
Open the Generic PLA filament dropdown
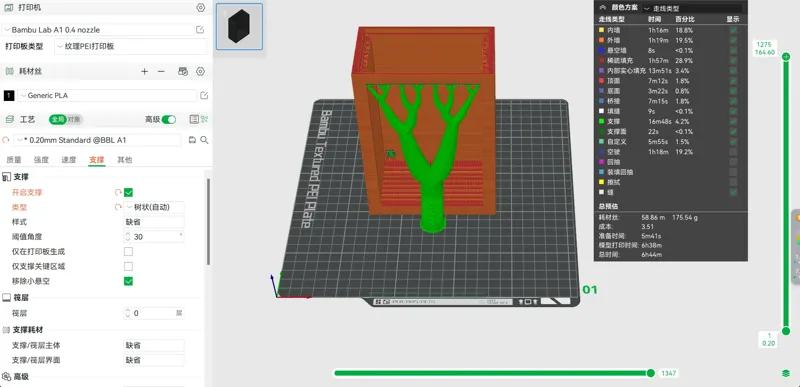(x=107, y=95)
